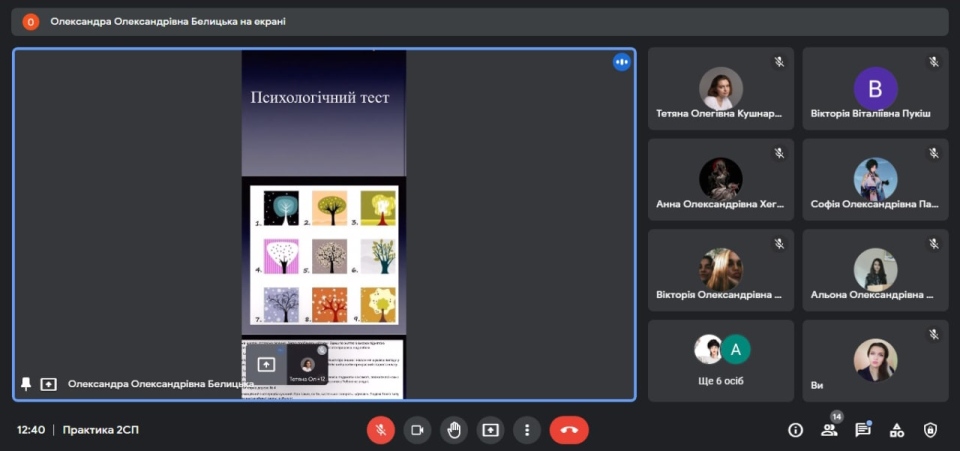
Task: Expand the 'Ще 6 осіб' participants tile
Action: (721, 360)
